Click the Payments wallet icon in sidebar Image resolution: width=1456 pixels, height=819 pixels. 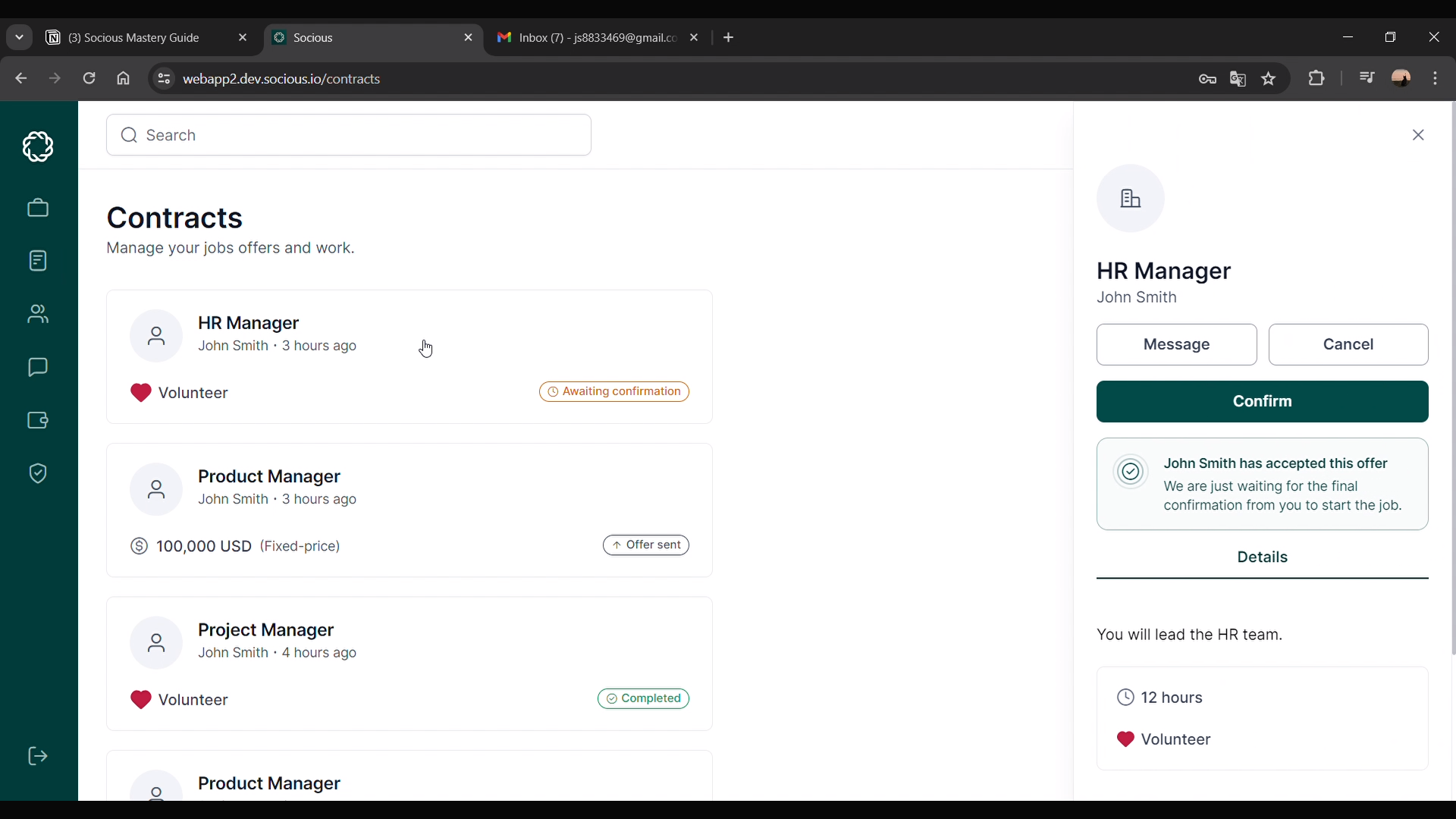click(x=38, y=420)
